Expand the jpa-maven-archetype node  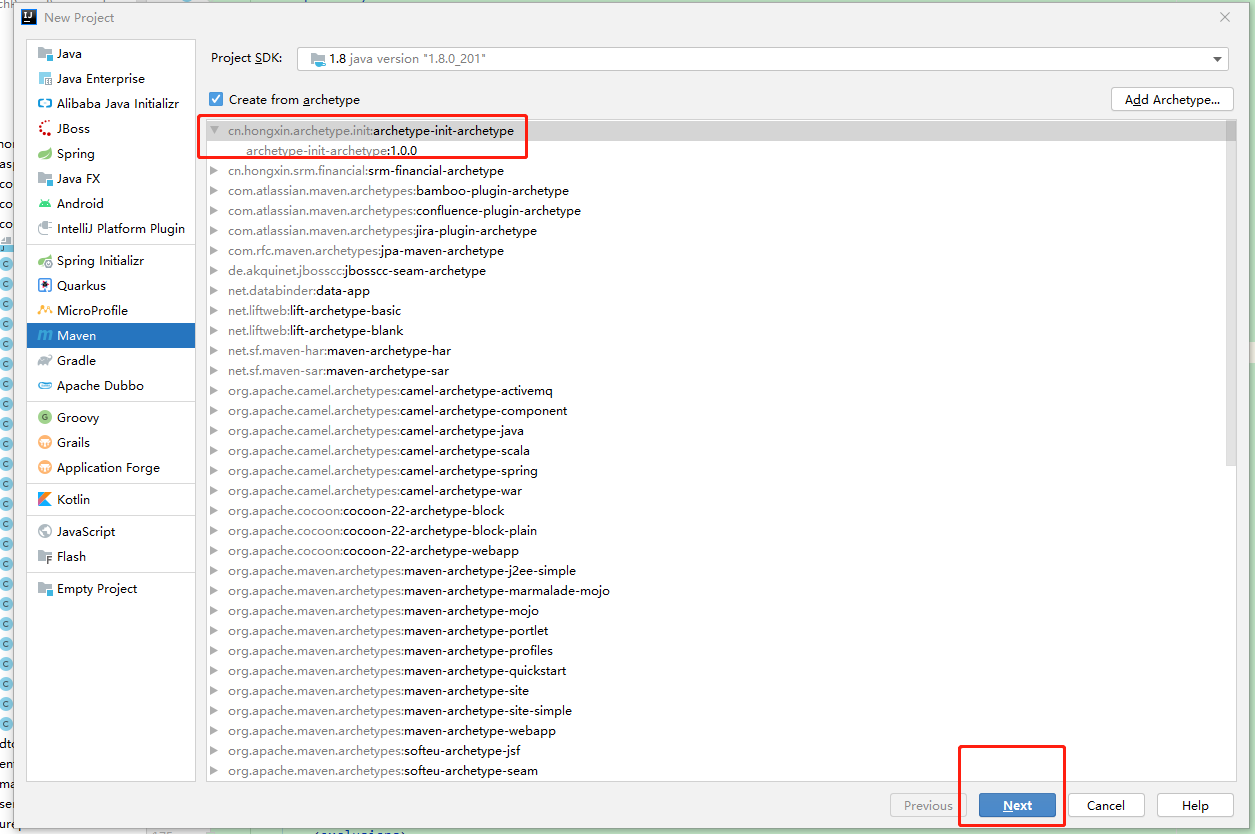pos(214,251)
